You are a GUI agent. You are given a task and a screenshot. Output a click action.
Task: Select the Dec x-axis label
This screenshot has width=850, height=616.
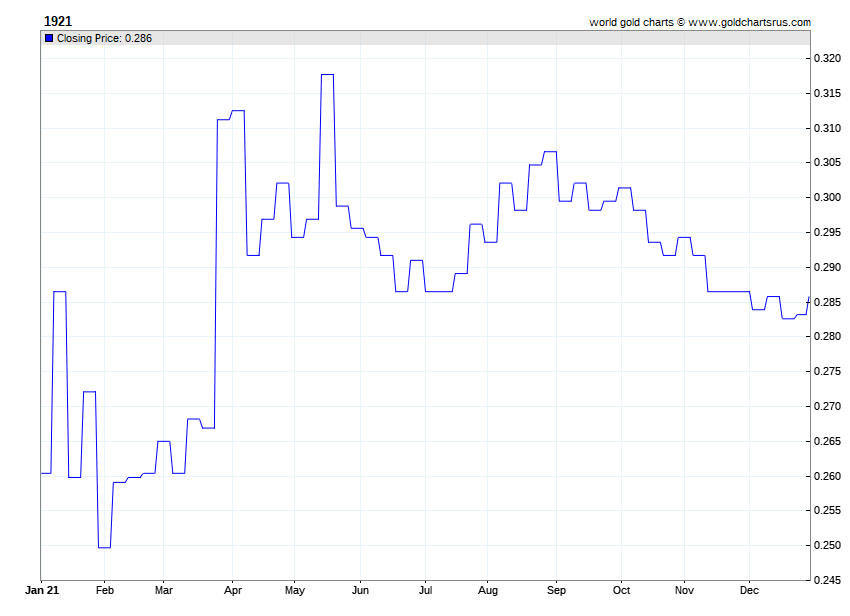click(749, 590)
